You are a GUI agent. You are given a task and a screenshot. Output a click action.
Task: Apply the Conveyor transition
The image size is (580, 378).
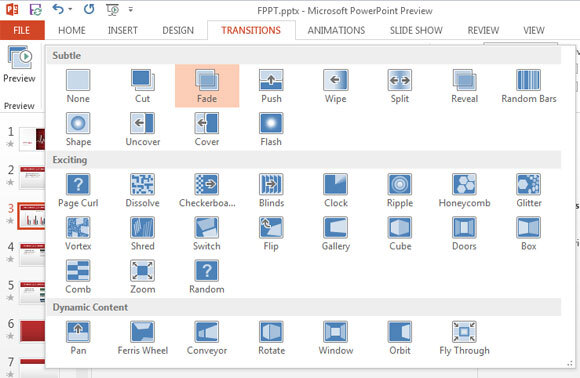pos(207,338)
